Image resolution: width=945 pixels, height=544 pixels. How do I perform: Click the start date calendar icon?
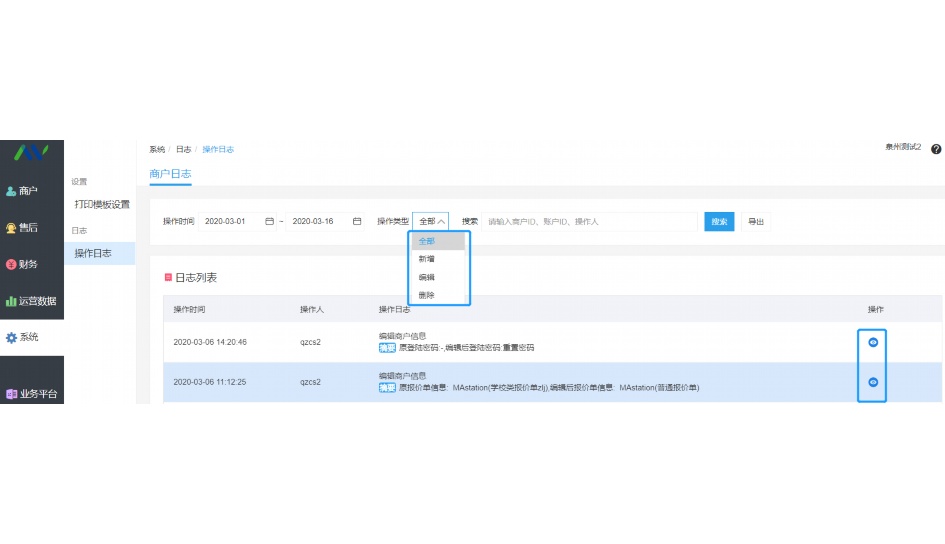[x=269, y=221]
